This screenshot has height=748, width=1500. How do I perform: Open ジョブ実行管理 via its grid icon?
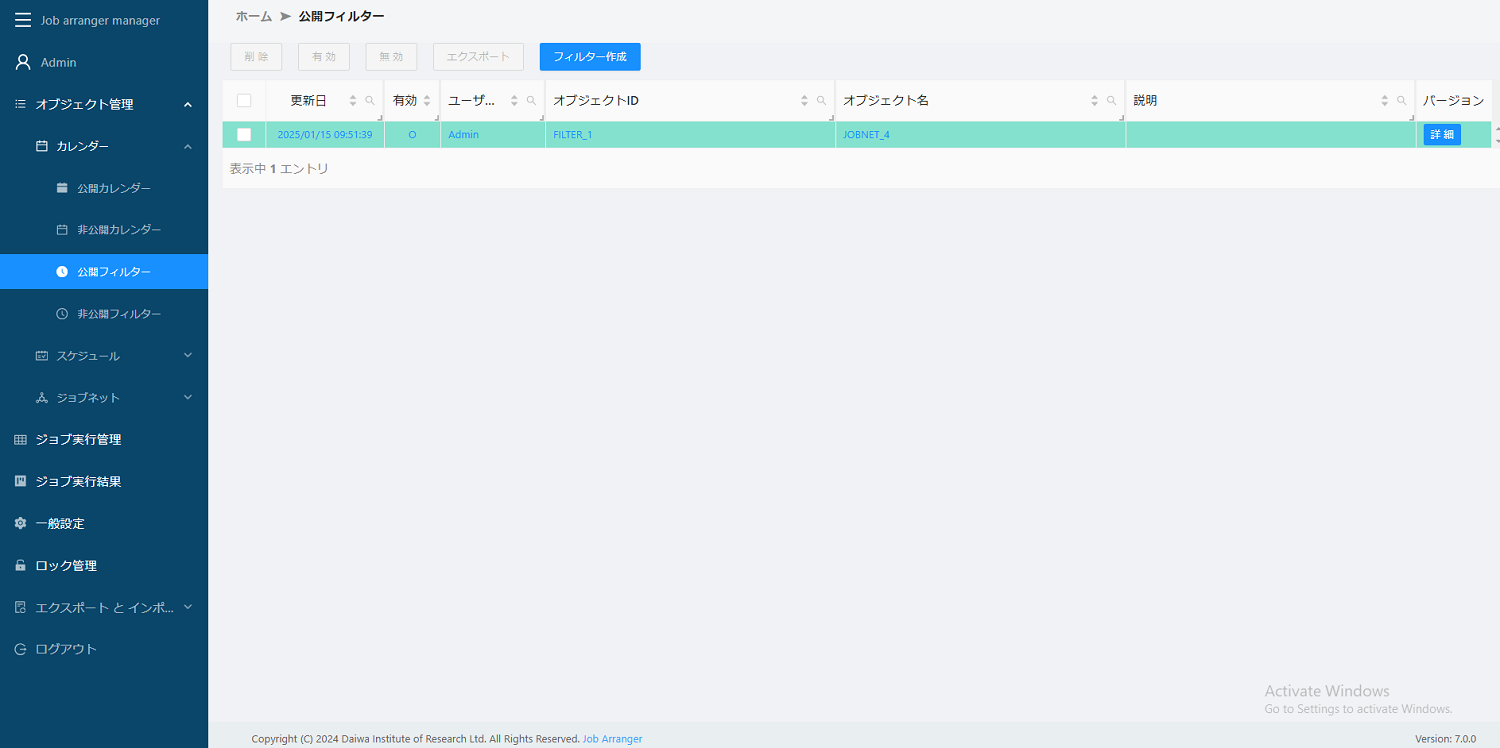(x=19, y=439)
